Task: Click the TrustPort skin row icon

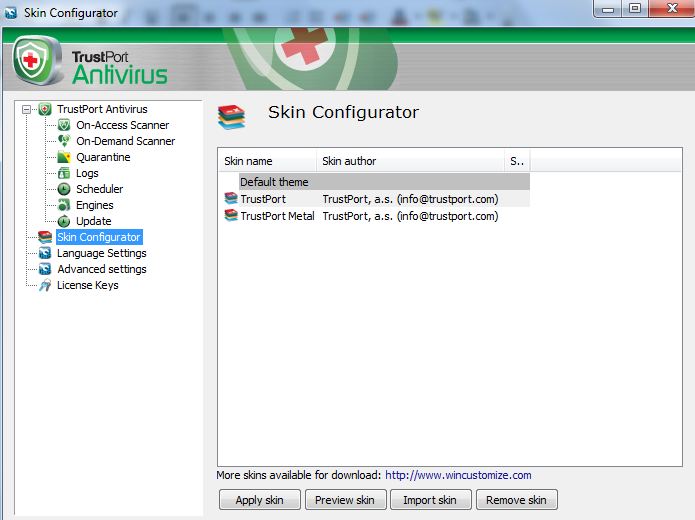Action: [x=231, y=199]
